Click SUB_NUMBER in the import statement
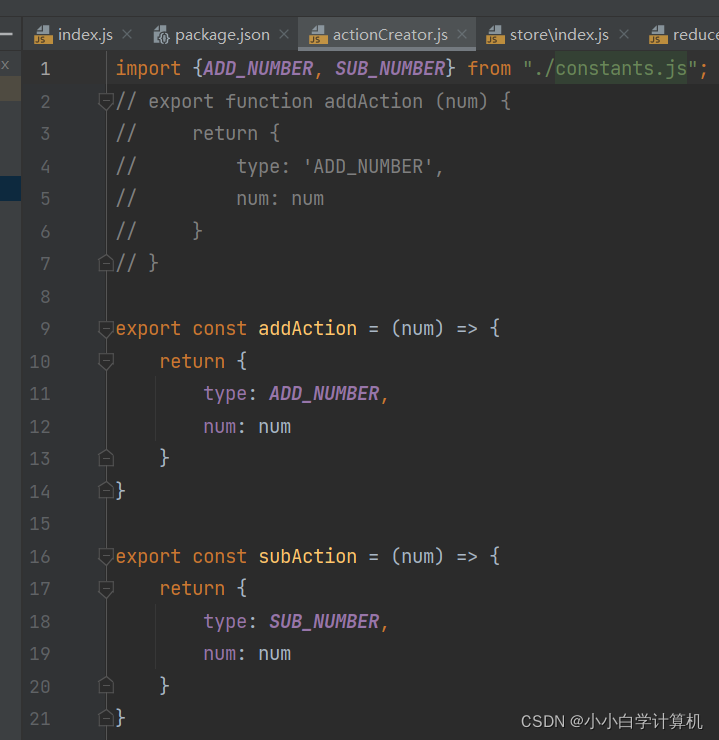This screenshot has height=740, width=719. (390, 69)
